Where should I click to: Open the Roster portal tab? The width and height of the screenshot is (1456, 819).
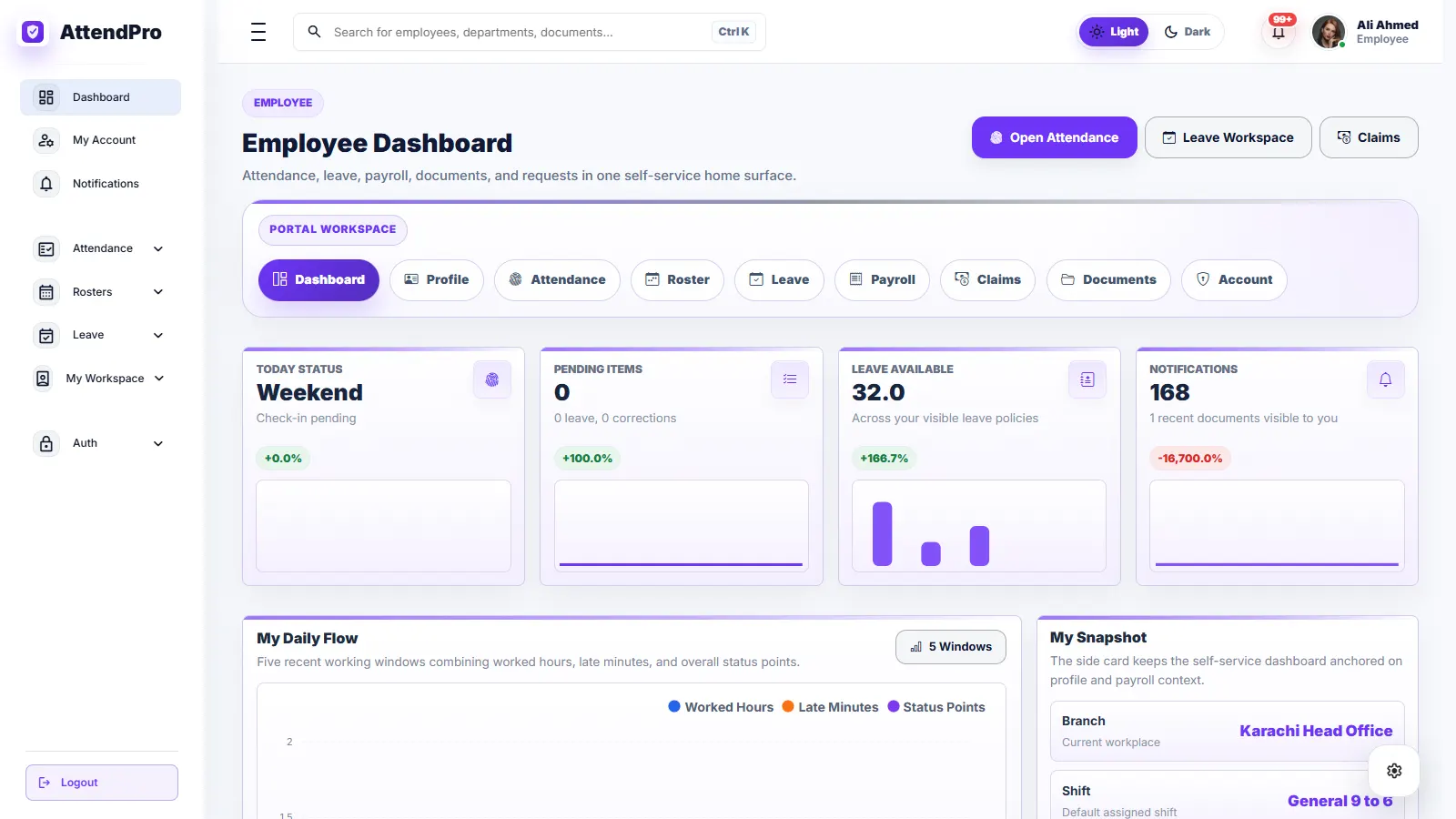[677, 280]
